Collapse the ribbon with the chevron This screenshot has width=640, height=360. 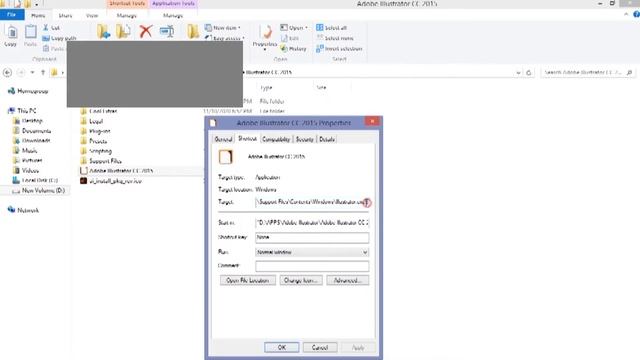click(x=626, y=14)
